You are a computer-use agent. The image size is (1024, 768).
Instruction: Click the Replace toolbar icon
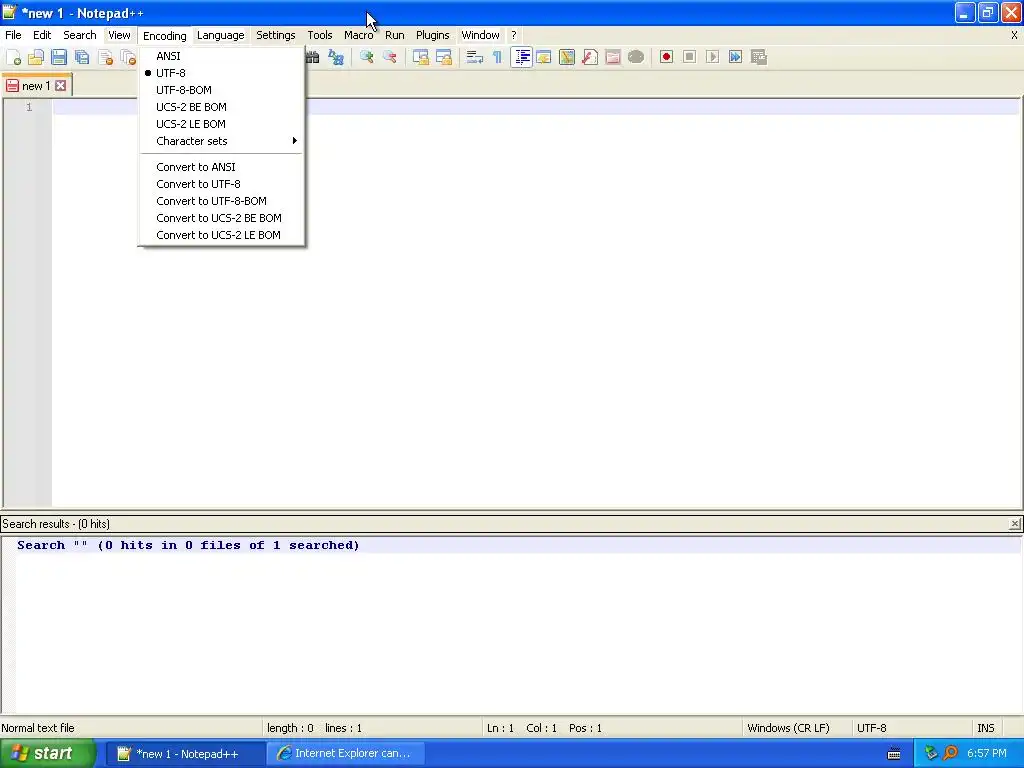pos(336,57)
